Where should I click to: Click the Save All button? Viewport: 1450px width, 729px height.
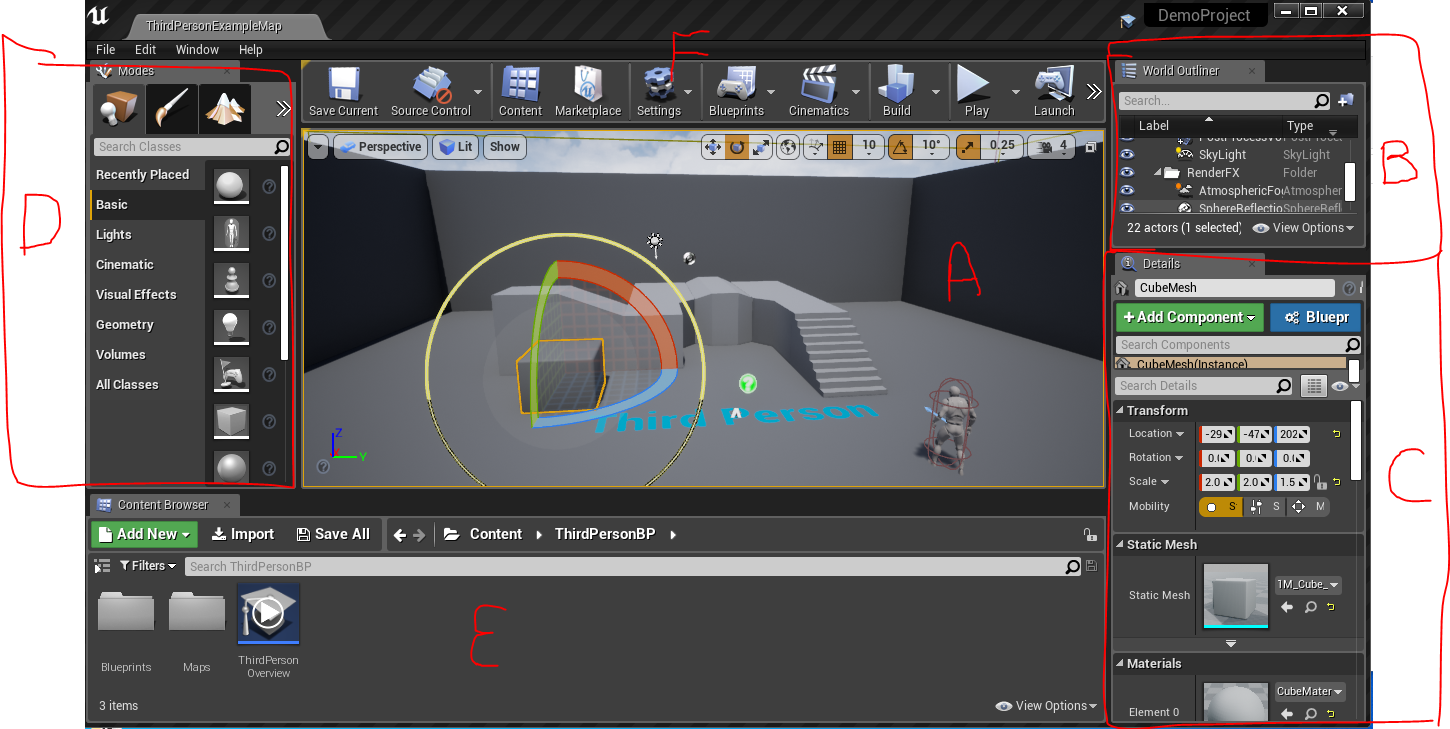pos(333,535)
